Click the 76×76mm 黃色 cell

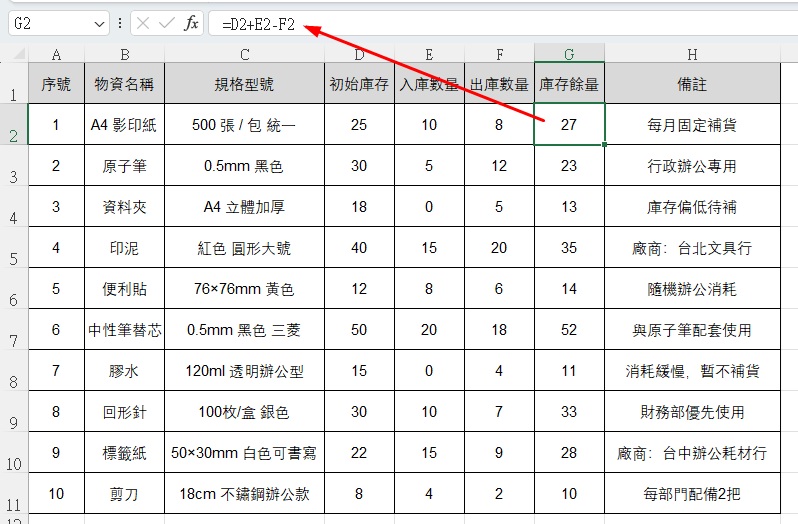pyautogui.click(x=244, y=289)
